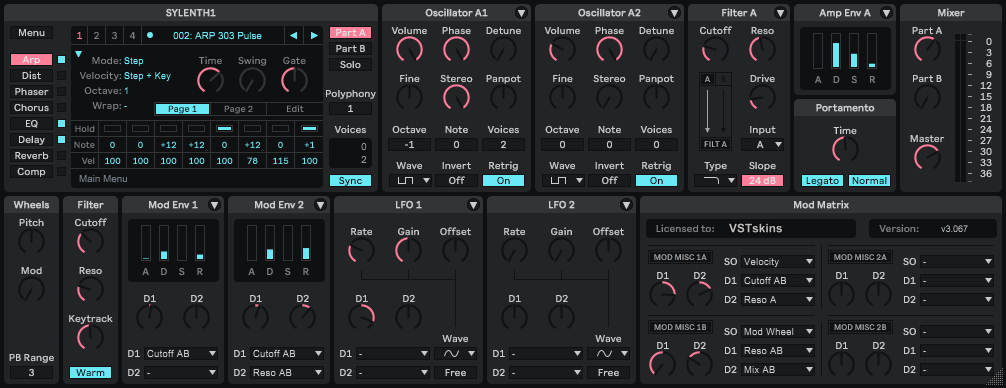This screenshot has height=388, width=1006.
Task: Click the Solo button
Action: pyautogui.click(x=350, y=65)
